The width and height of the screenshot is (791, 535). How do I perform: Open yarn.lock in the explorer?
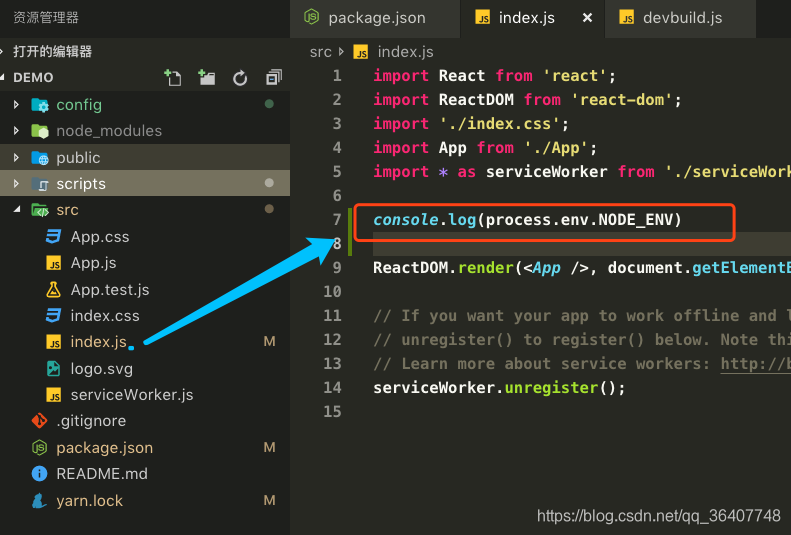pyautogui.click(x=89, y=500)
